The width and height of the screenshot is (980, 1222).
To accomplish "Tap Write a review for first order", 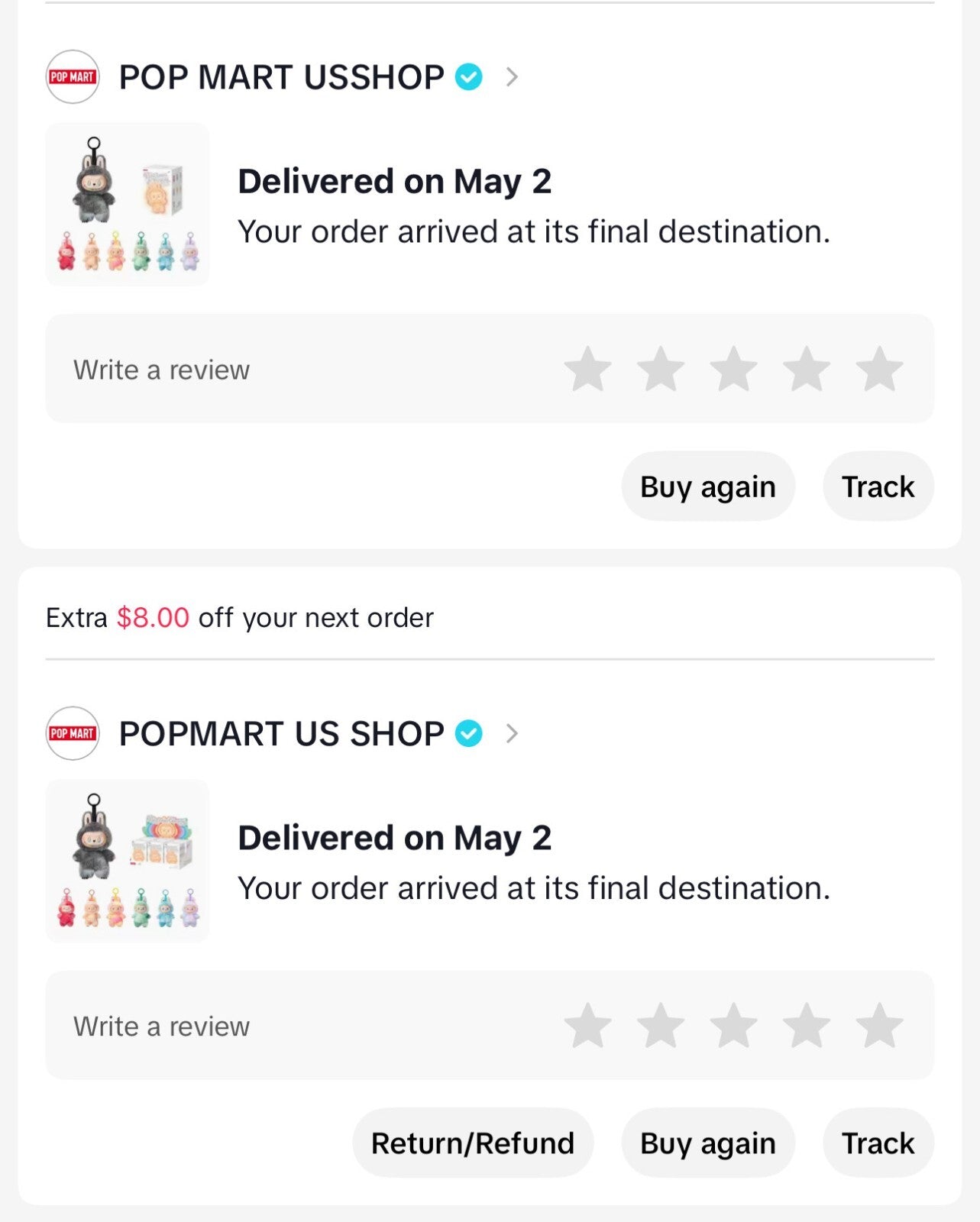I will click(162, 370).
